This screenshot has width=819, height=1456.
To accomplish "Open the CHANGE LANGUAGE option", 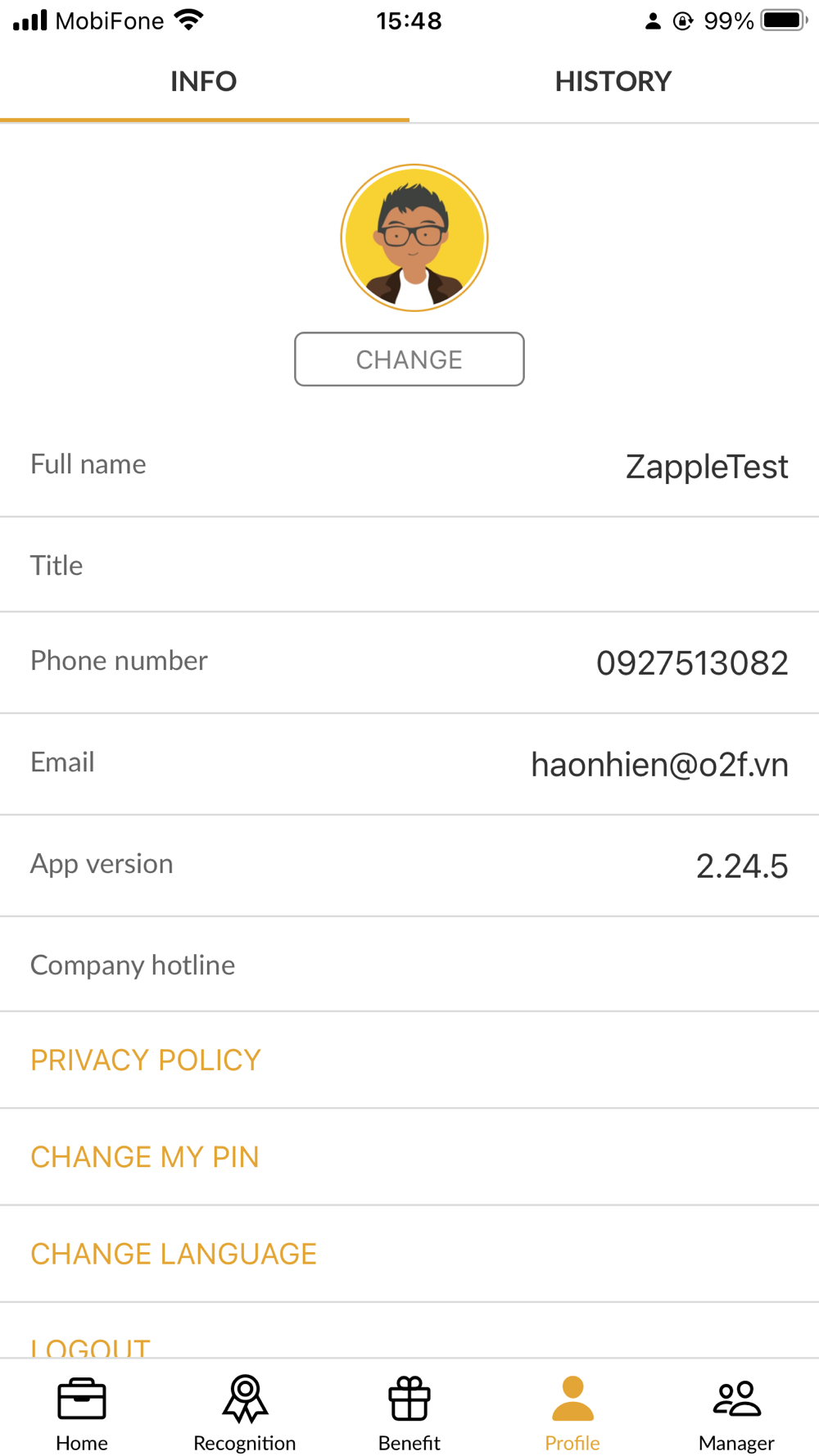I will point(174,1253).
